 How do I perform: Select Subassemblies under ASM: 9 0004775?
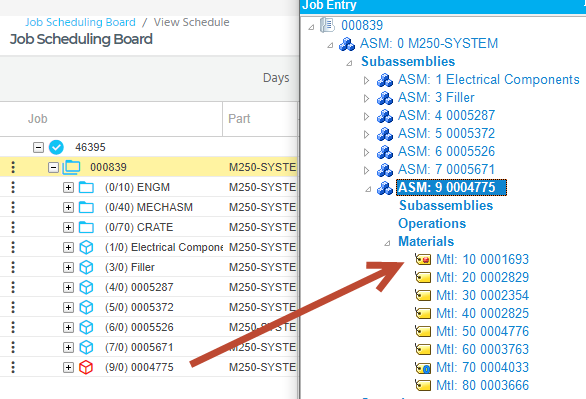(446, 205)
